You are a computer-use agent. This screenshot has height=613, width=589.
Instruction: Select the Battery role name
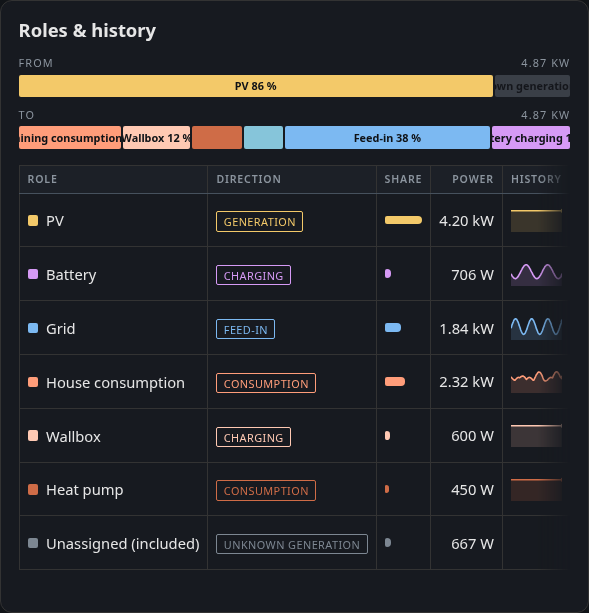(x=71, y=275)
